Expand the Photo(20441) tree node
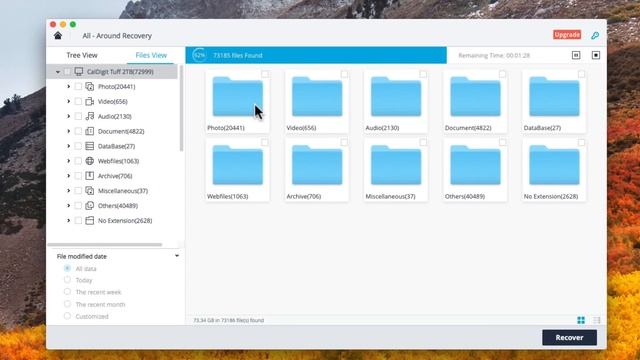 point(68,87)
